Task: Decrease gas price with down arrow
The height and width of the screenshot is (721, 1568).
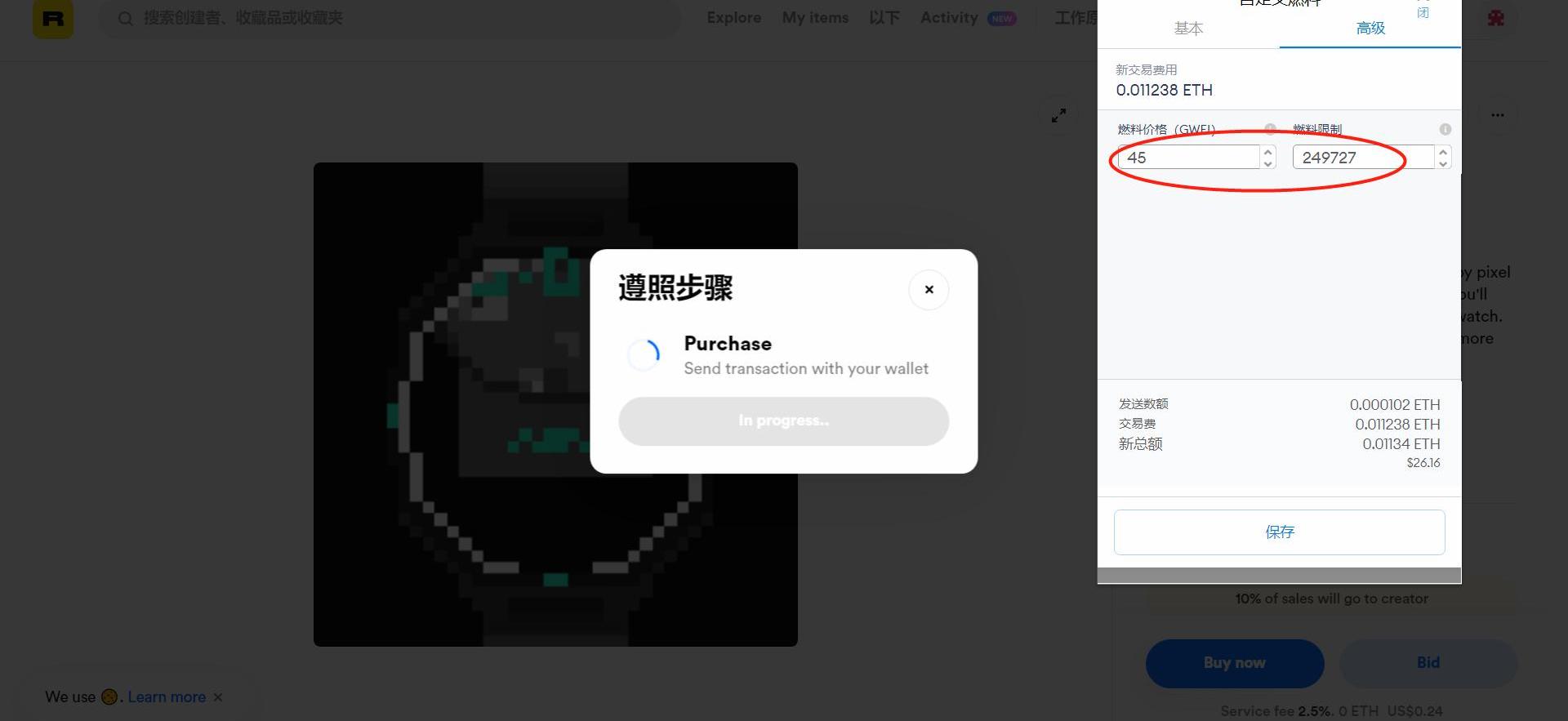Action: (x=1267, y=163)
